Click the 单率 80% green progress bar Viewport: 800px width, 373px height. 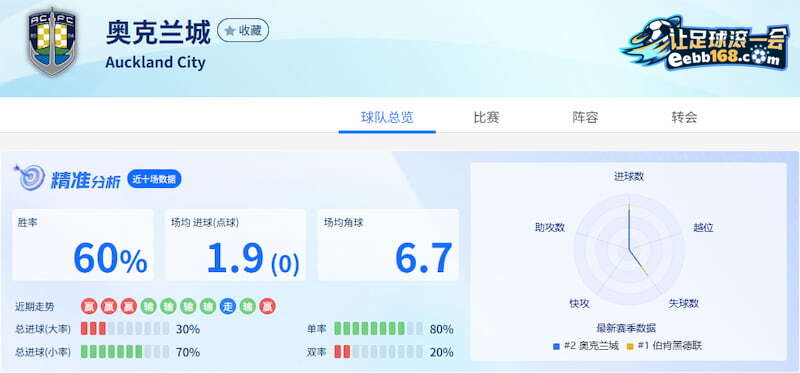[378, 329]
